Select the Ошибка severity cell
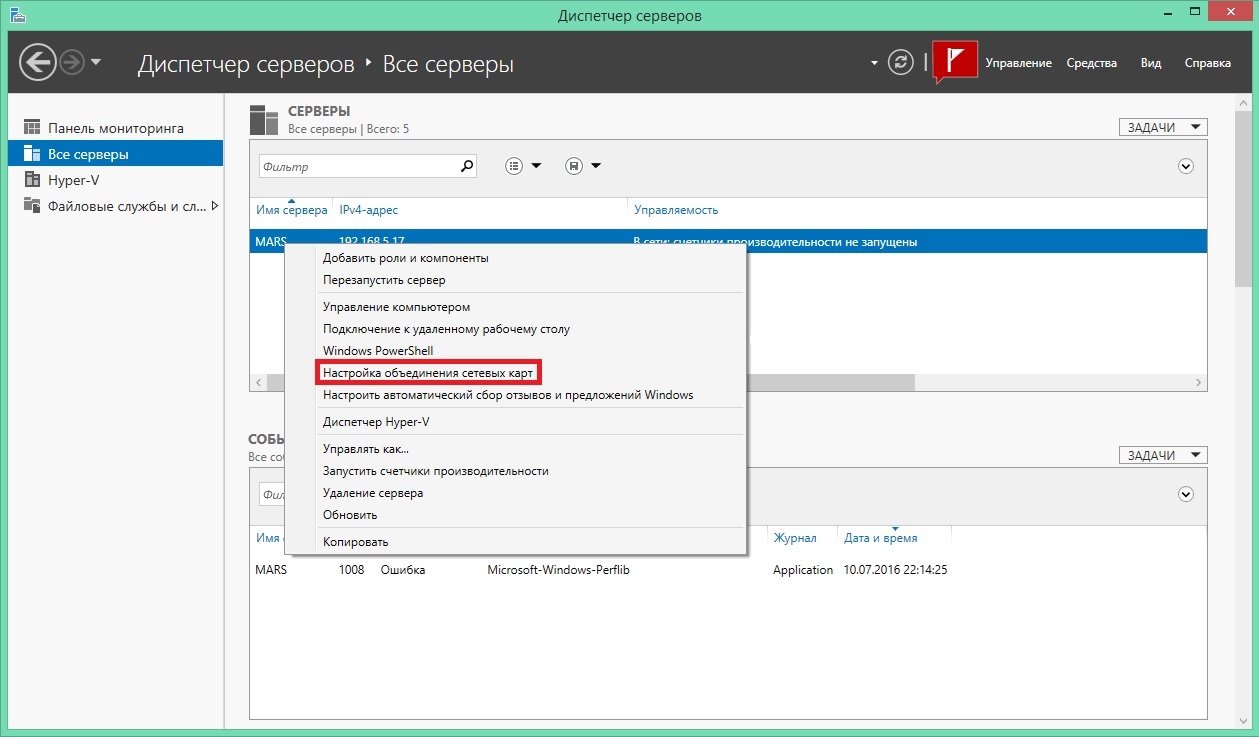Screen dimensions: 1259x737 pos(403,570)
